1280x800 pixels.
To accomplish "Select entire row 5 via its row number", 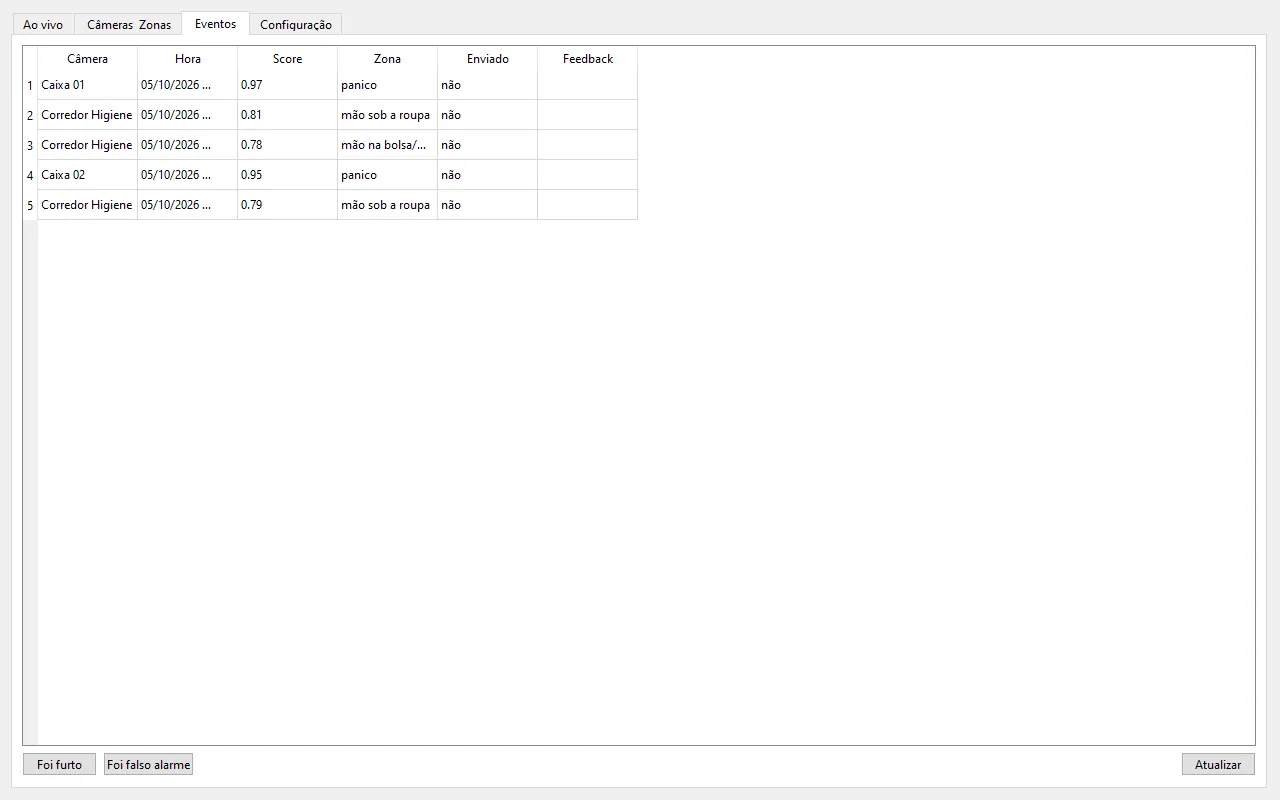I will [x=30, y=205].
